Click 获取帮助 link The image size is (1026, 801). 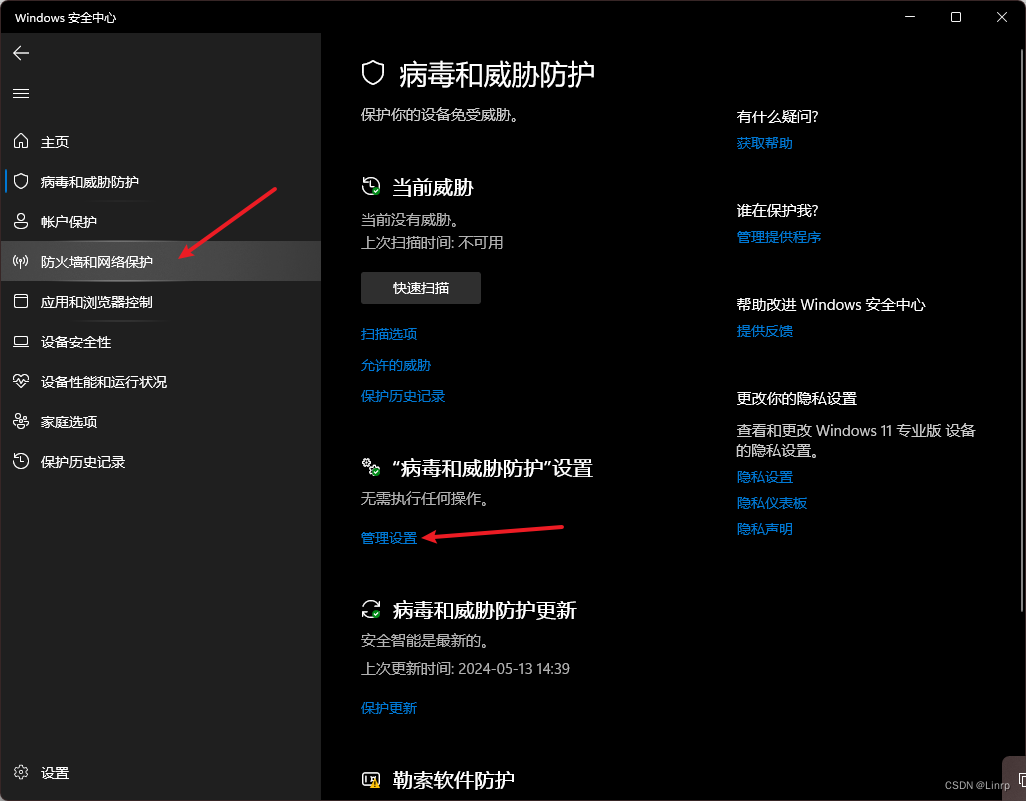click(764, 143)
